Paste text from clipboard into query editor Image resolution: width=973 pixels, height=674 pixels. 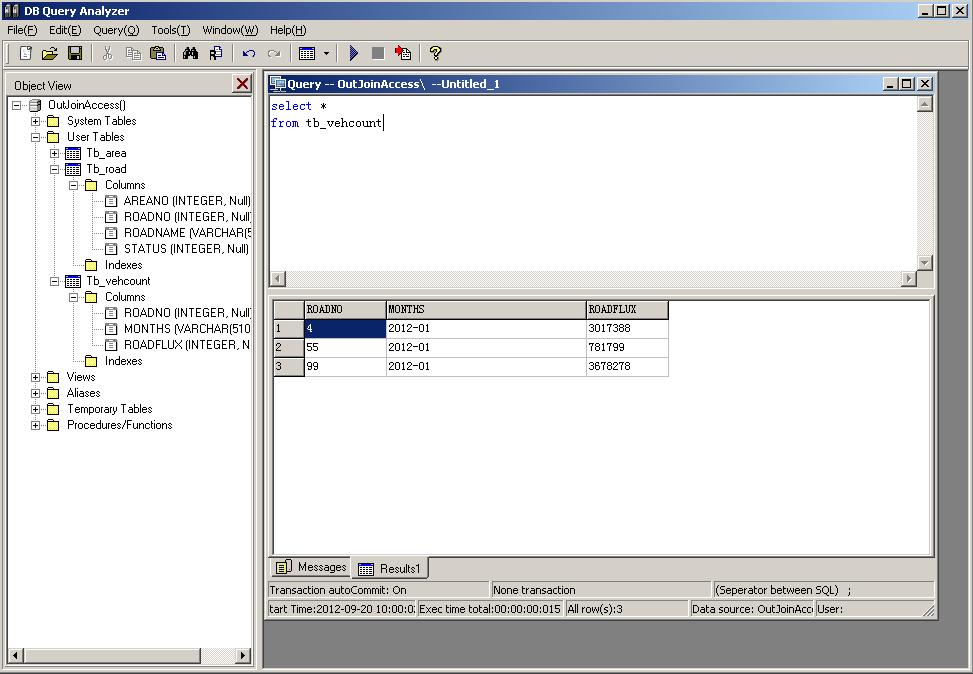pyautogui.click(x=159, y=53)
